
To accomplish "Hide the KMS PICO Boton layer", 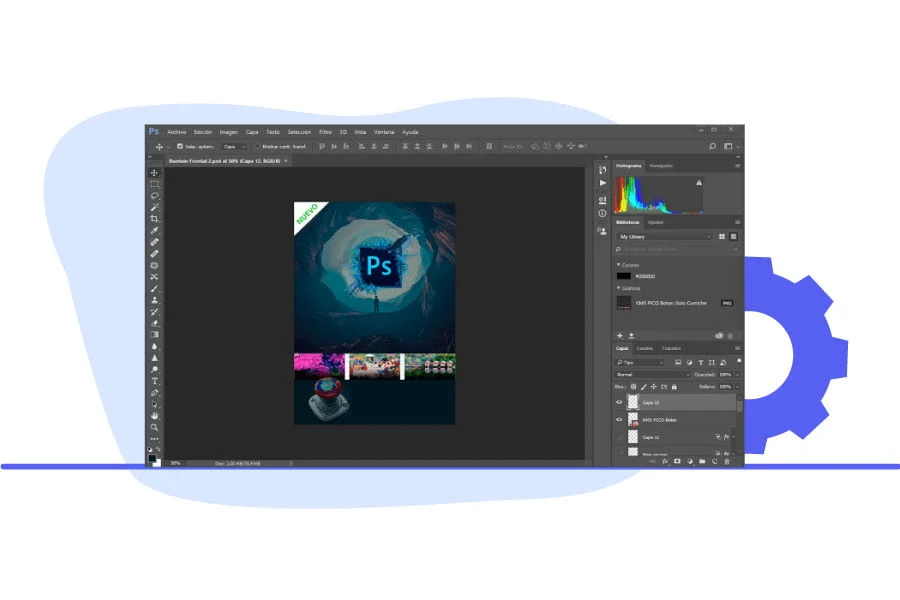I will click(619, 420).
